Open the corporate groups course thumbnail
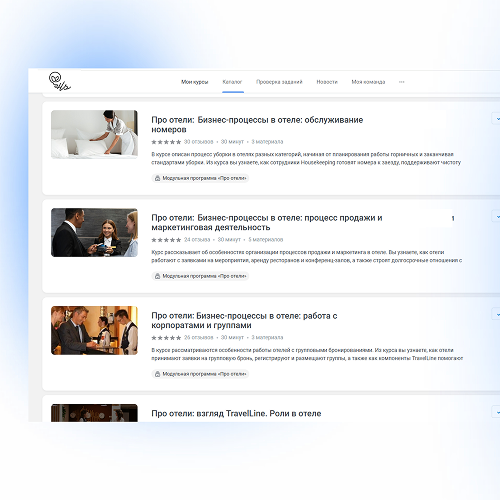The height and width of the screenshot is (500, 500). click(x=94, y=330)
